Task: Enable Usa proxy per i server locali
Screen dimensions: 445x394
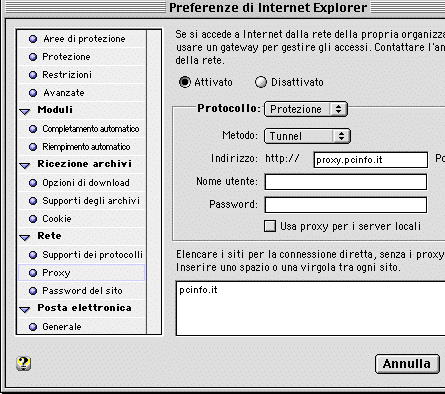Action: [x=270, y=226]
